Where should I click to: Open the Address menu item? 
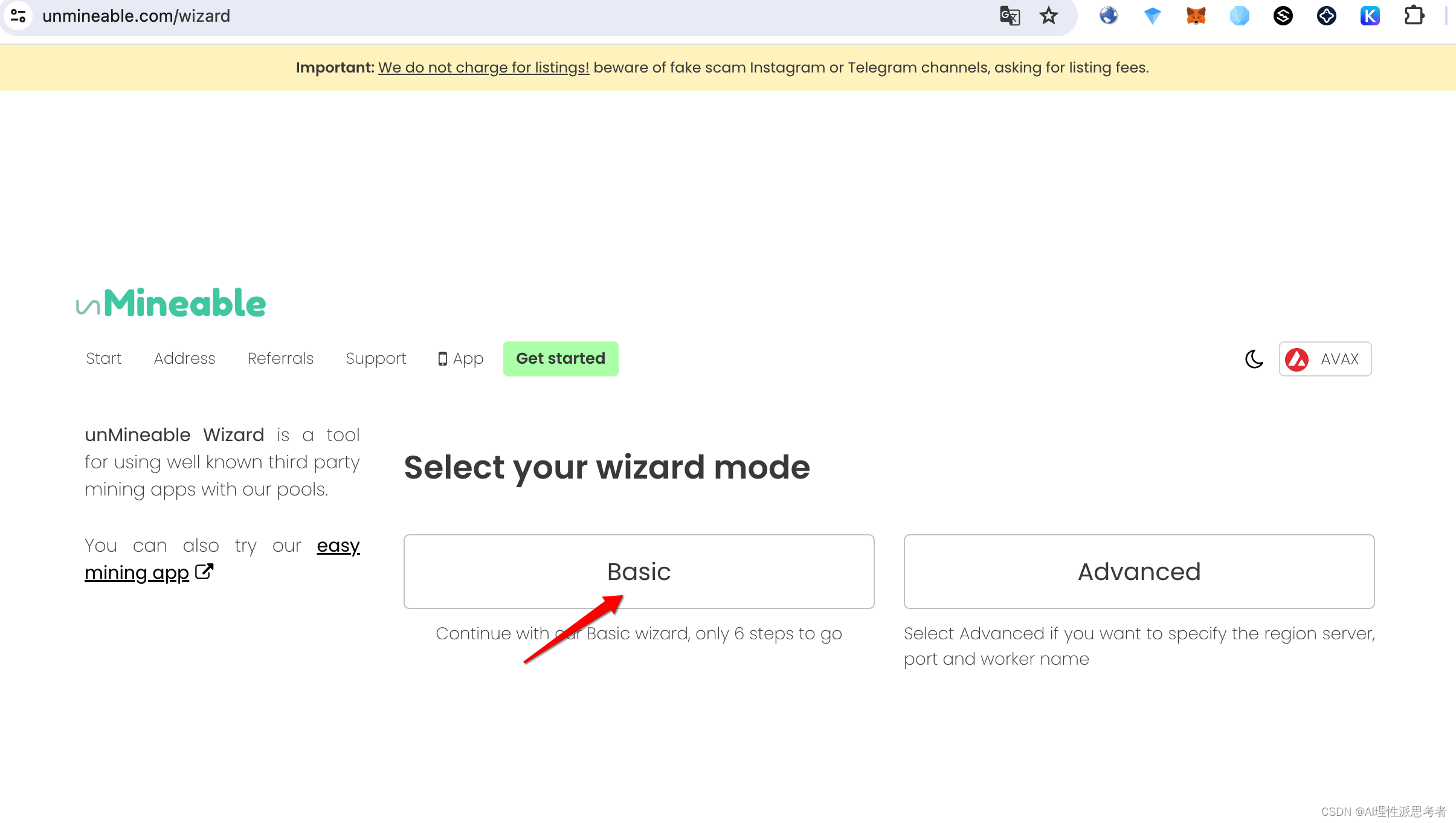(184, 358)
